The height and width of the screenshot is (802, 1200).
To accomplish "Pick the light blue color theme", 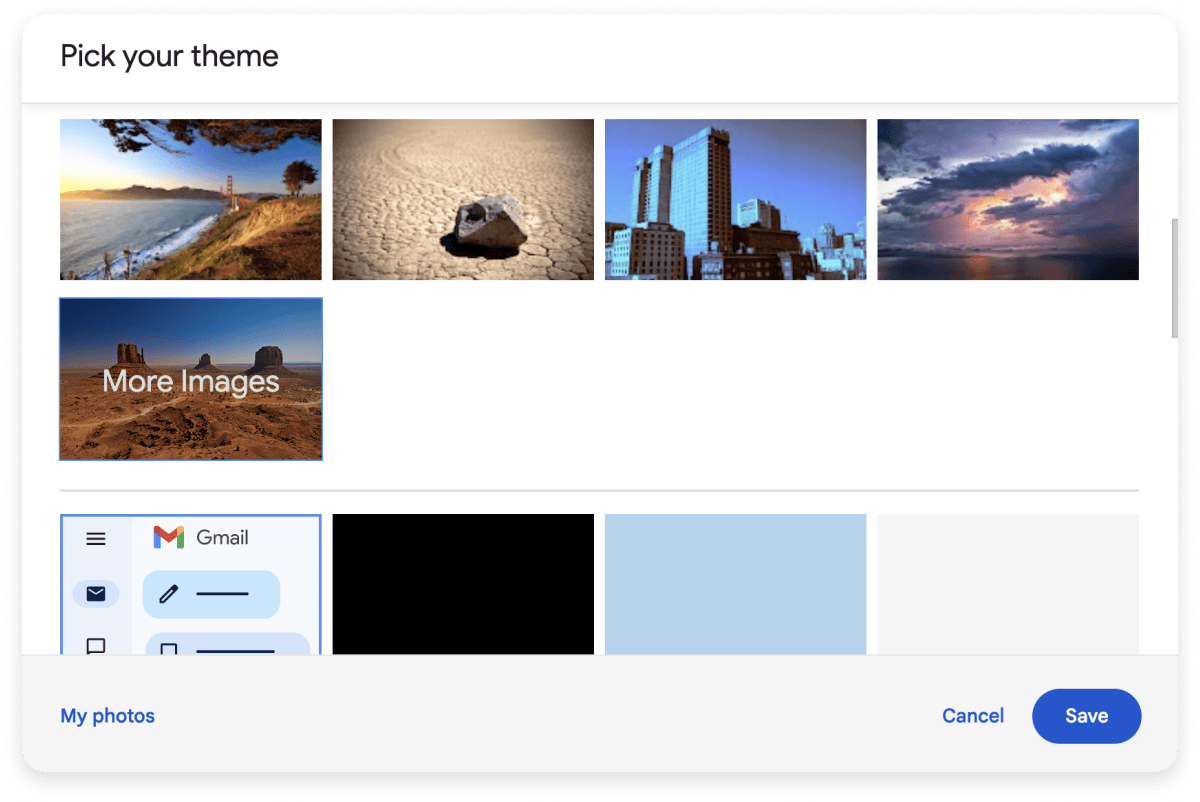I will click(735, 584).
